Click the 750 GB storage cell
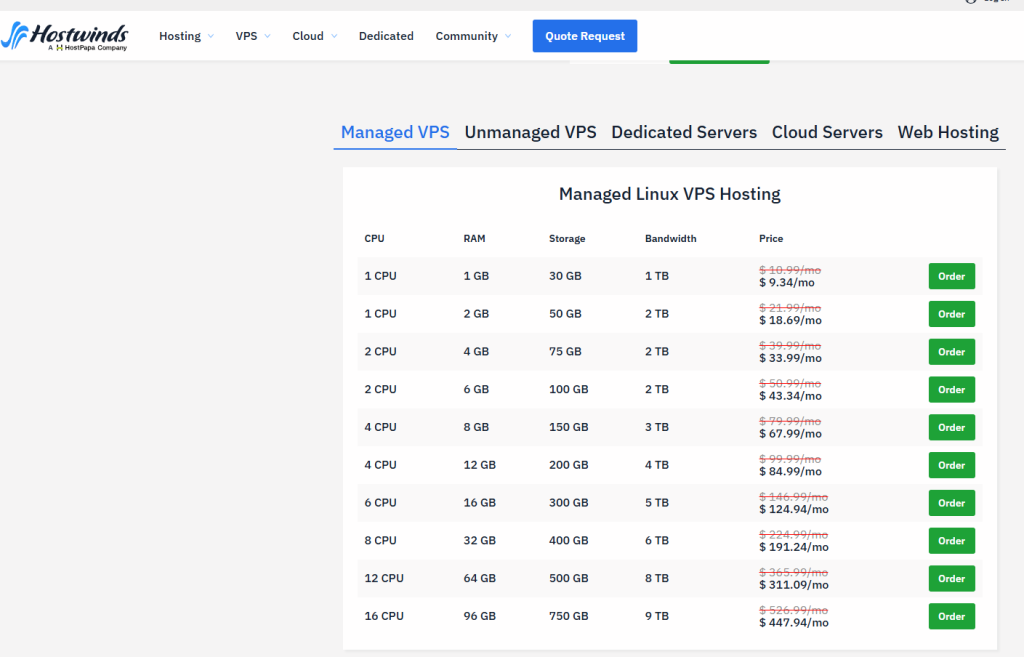The height and width of the screenshot is (657, 1024). pyautogui.click(x=568, y=616)
